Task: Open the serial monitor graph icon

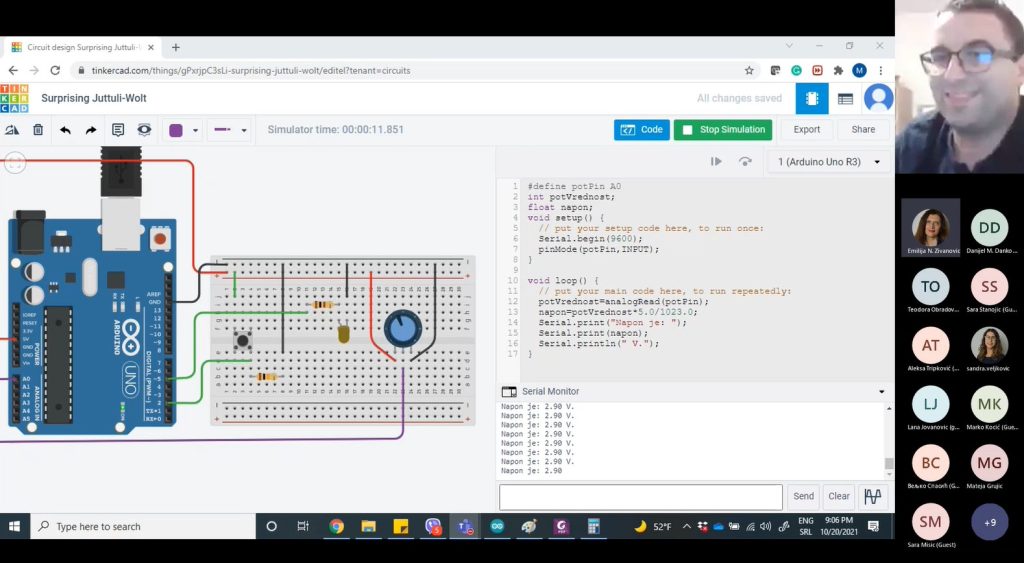Action: pos(873,496)
